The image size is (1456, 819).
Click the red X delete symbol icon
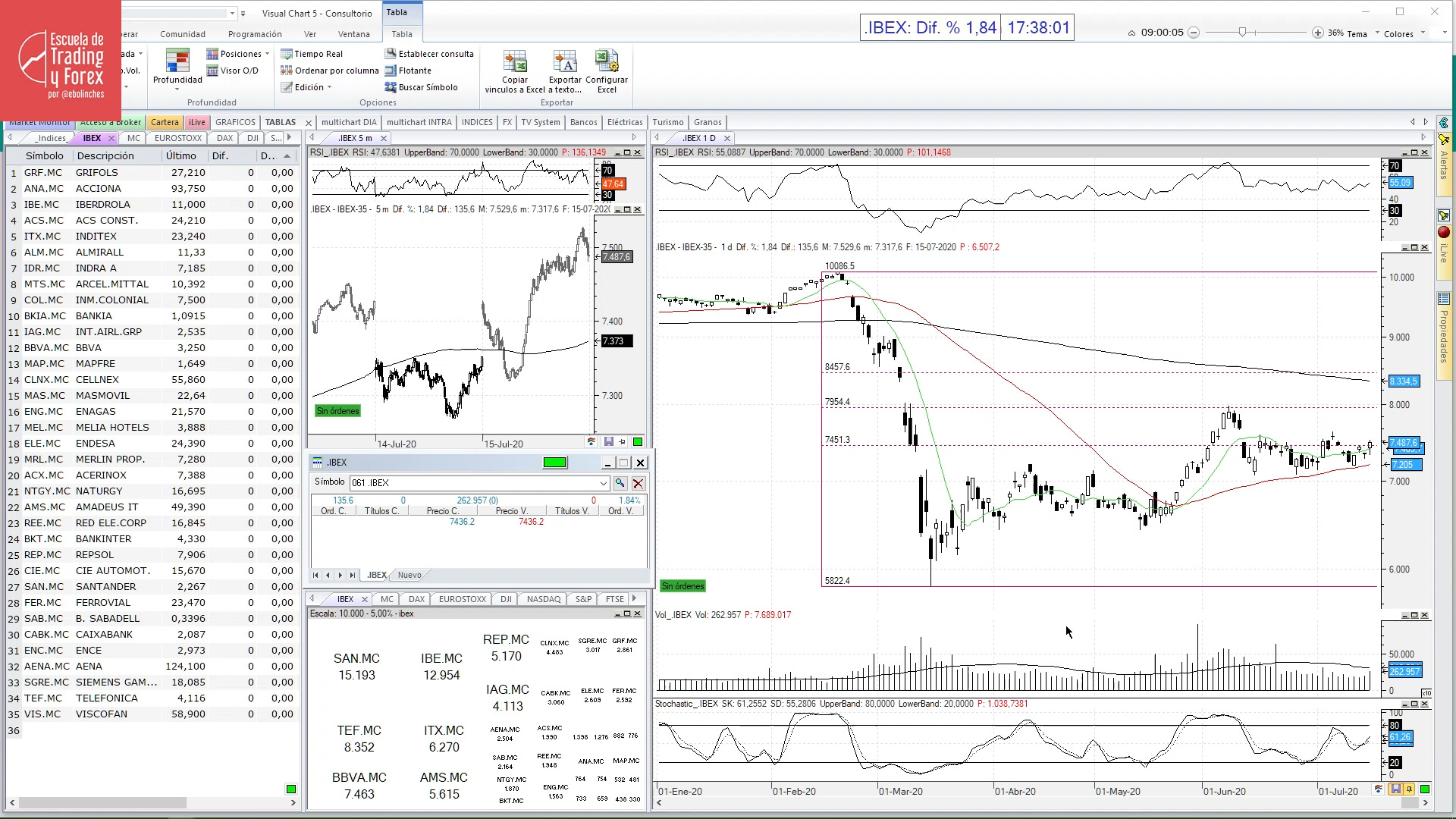pos(639,483)
